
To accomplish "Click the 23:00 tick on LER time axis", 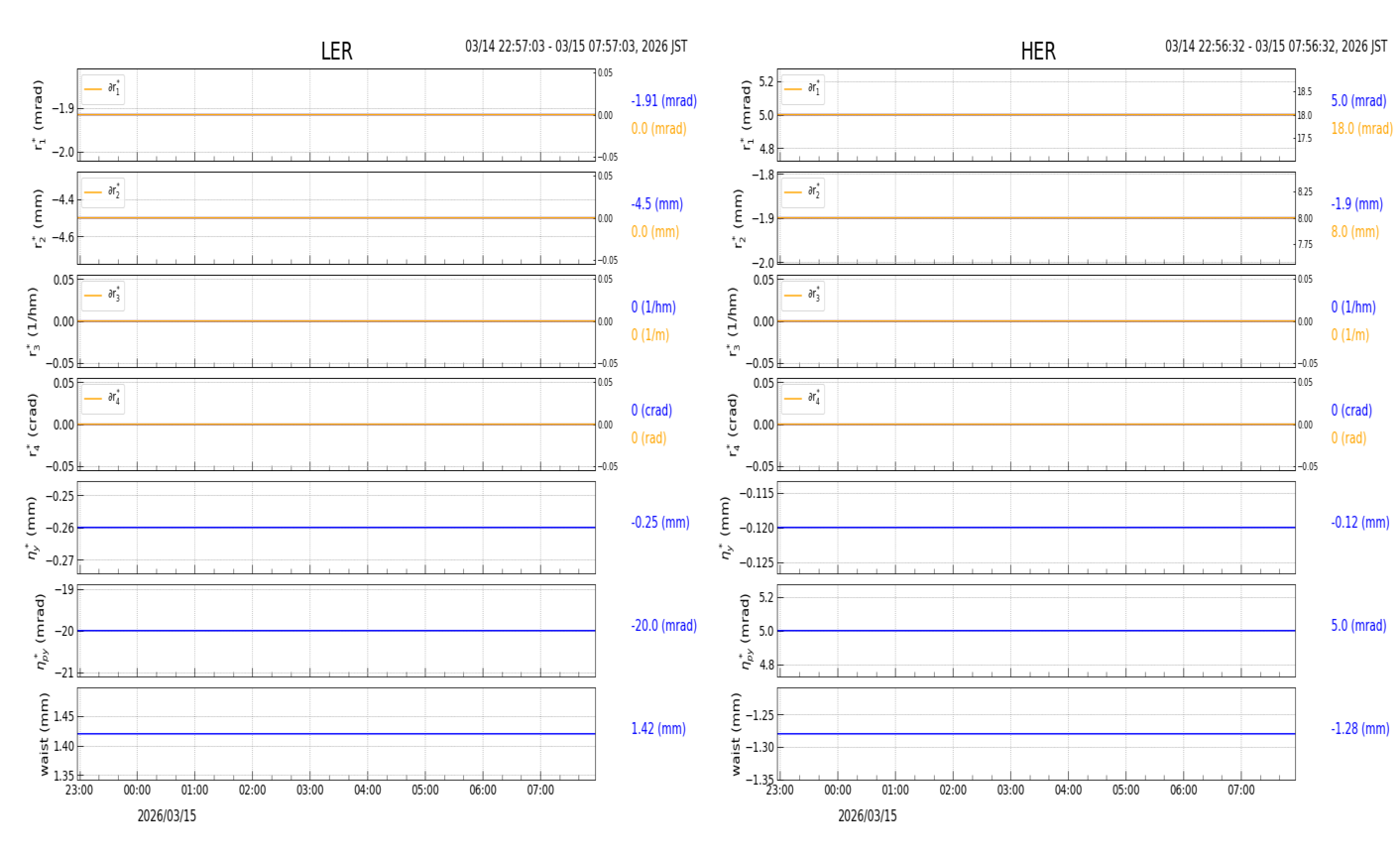I will coord(79,791).
